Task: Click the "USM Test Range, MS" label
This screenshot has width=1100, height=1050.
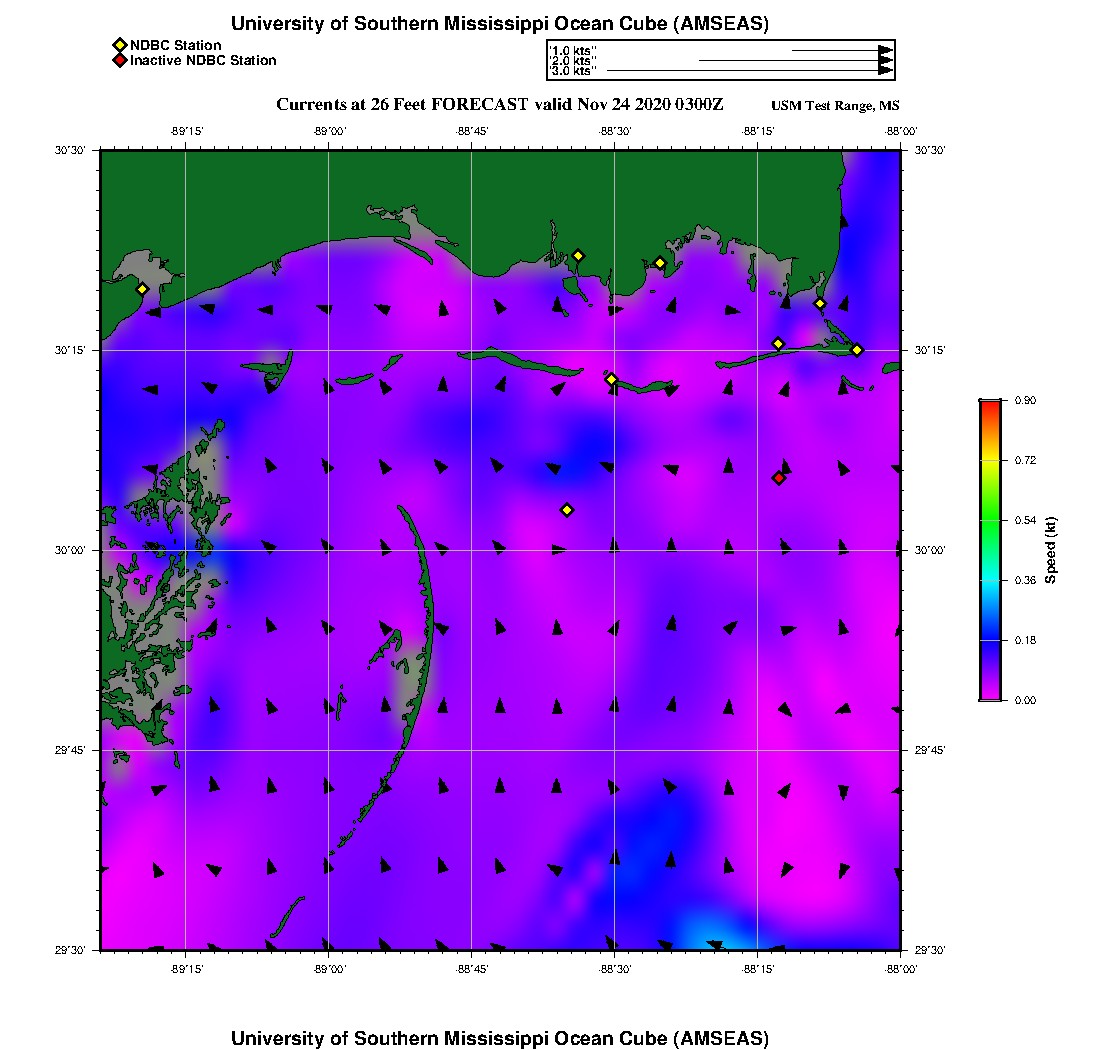Action: click(835, 106)
